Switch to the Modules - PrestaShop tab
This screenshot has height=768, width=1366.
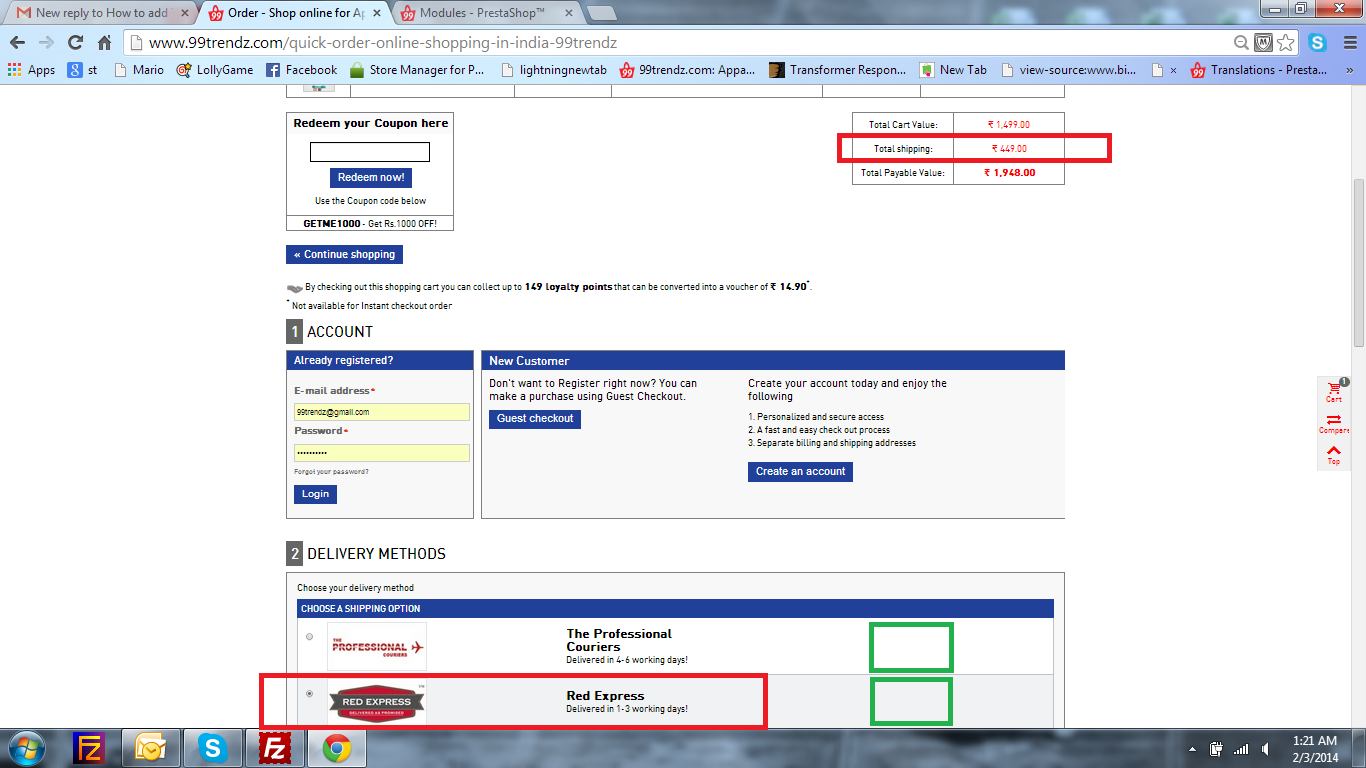tap(486, 13)
